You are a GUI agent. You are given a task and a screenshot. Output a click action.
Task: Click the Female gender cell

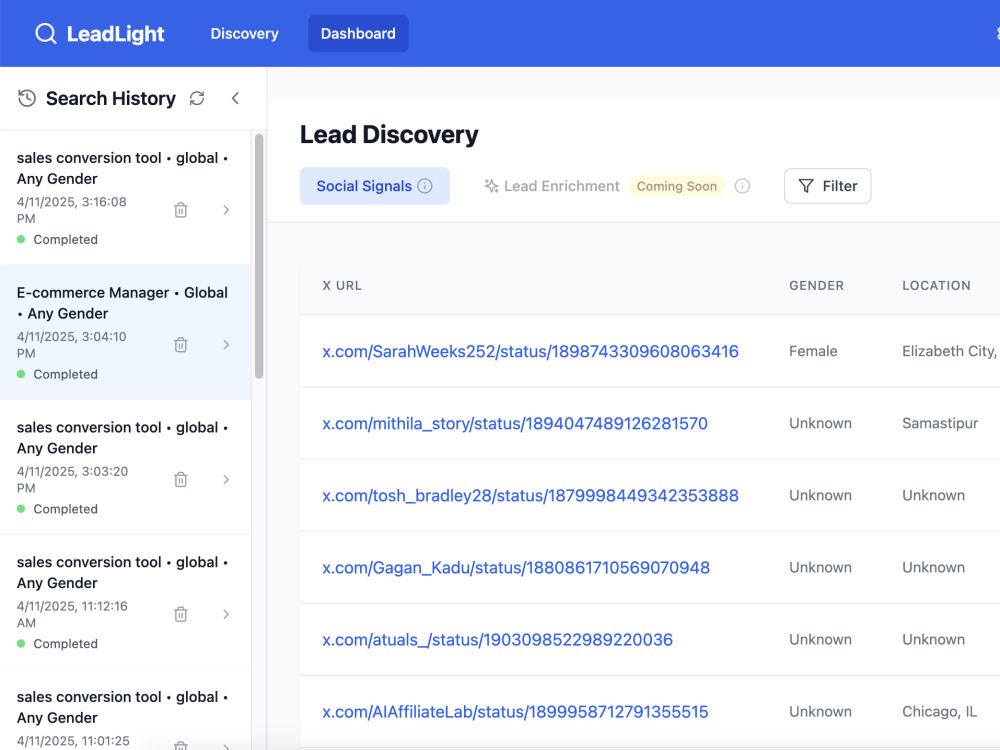pos(813,351)
